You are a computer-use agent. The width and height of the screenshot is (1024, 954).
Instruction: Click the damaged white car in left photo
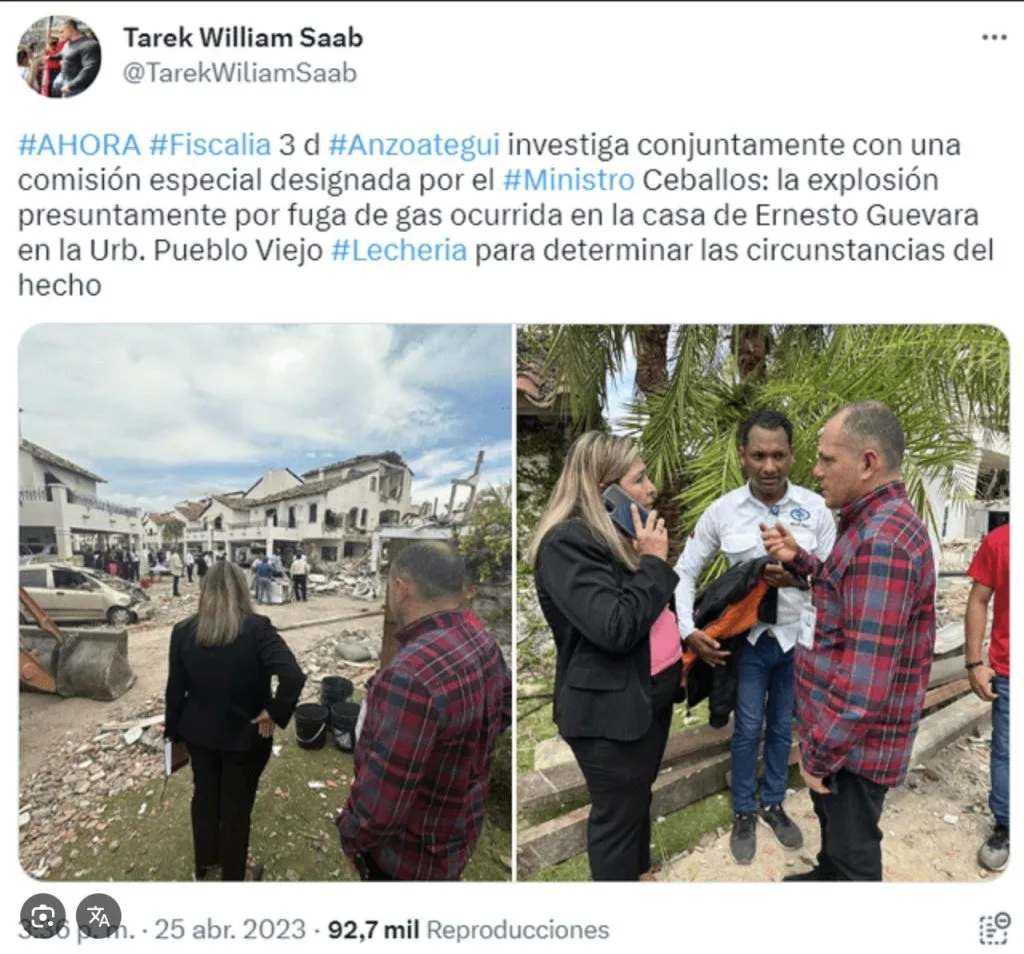(x=83, y=592)
